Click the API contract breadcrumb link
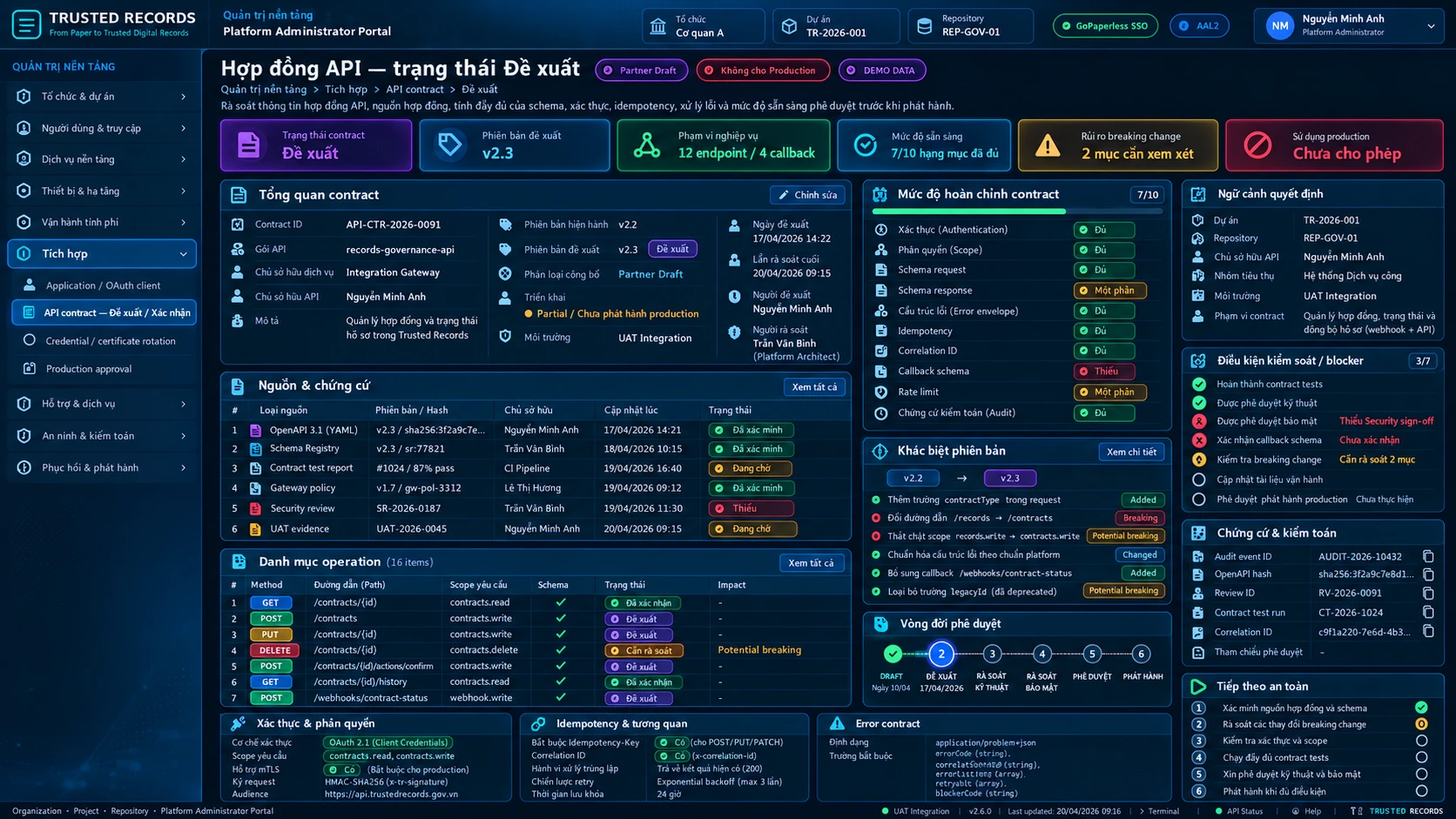The width and height of the screenshot is (1456, 819). tap(415, 90)
